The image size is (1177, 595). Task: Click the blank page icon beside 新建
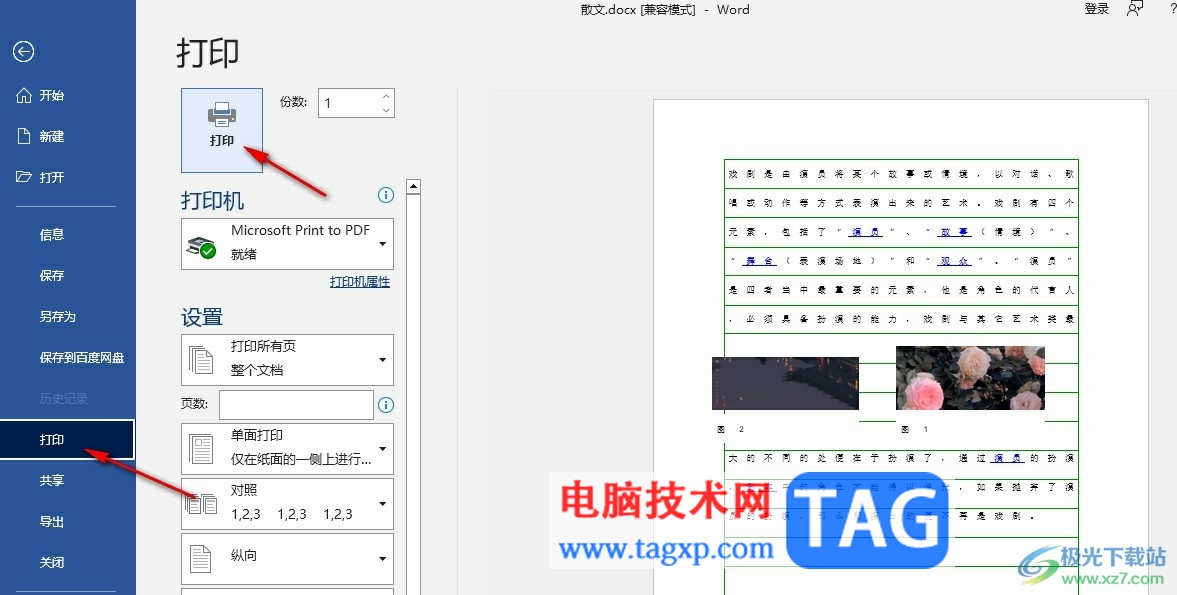tap(24, 136)
